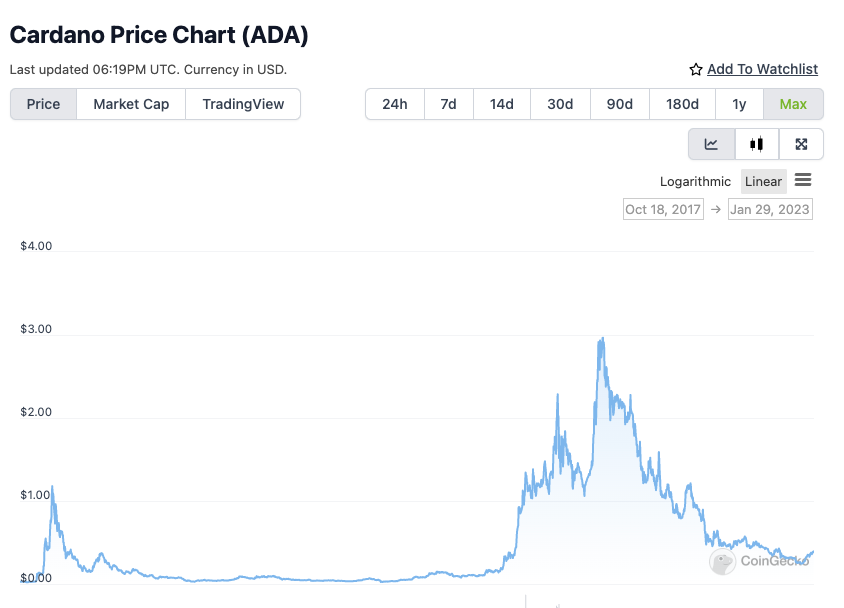Switch to candlestick chart icon

coord(757,144)
